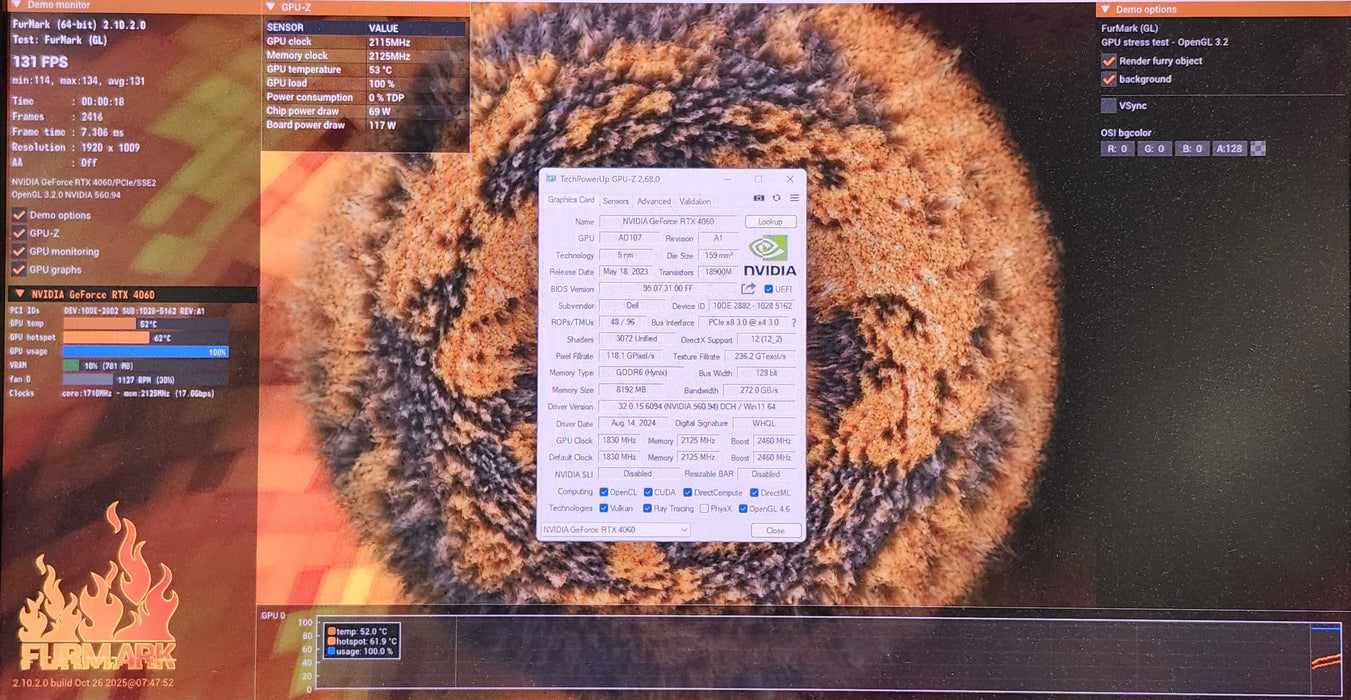Open the GPU selection dropdown in GPU-Z
Image resolution: width=1351 pixels, height=700 pixels.
click(x=615, y=530)
